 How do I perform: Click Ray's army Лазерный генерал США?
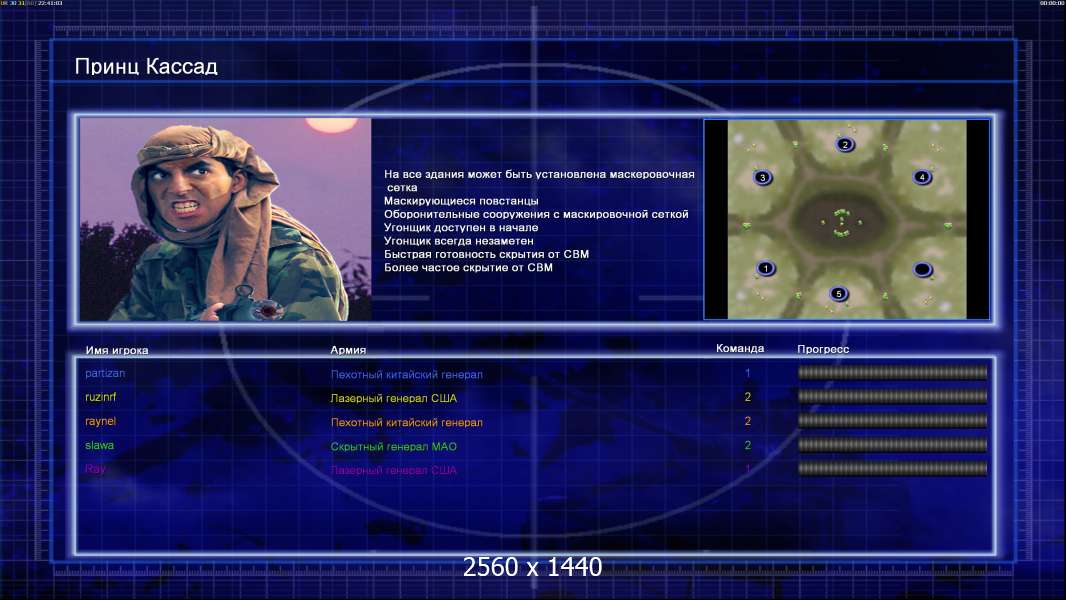click(x=394, y=470)
